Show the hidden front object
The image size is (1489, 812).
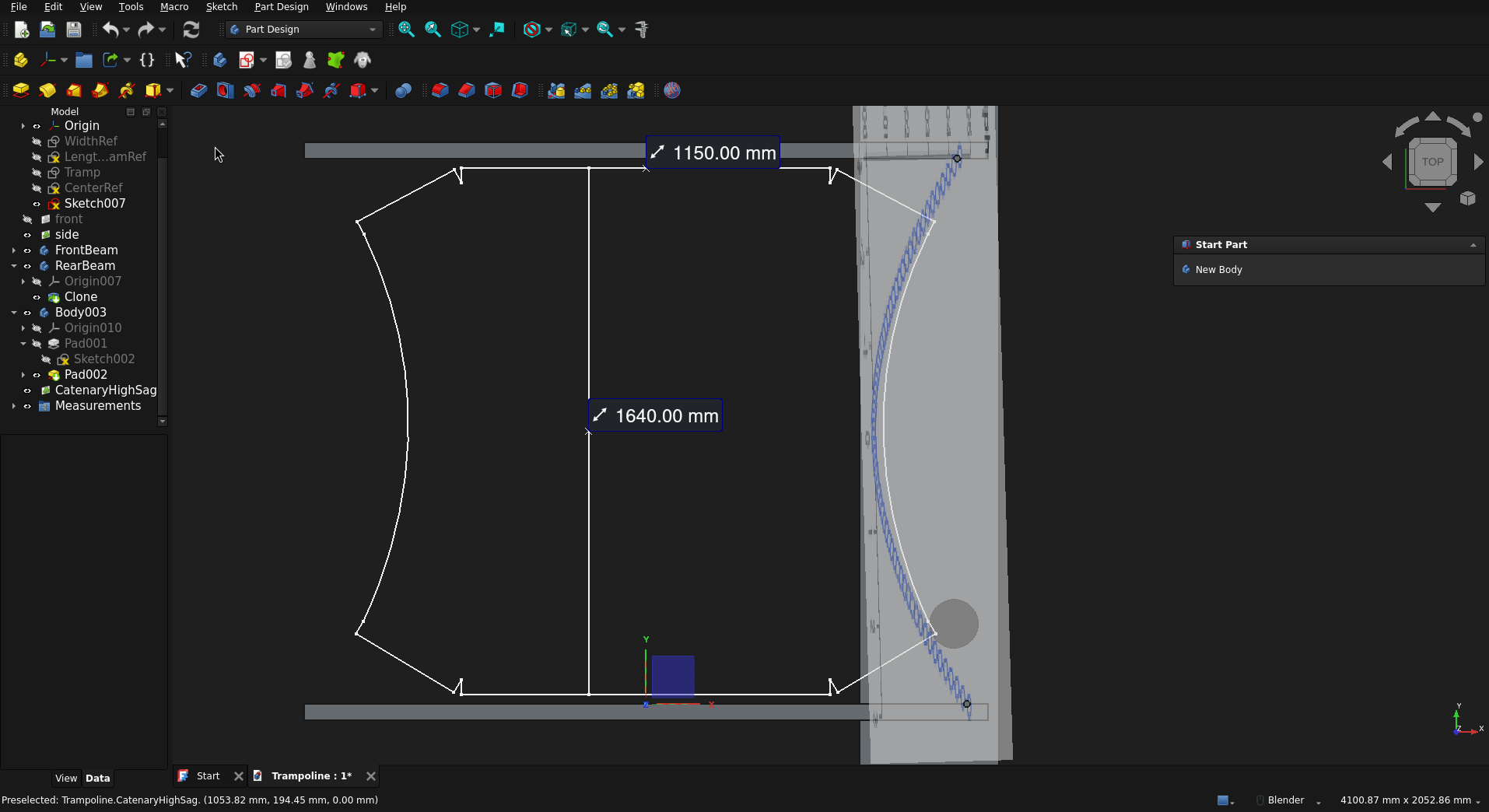(x=27, y=219)
